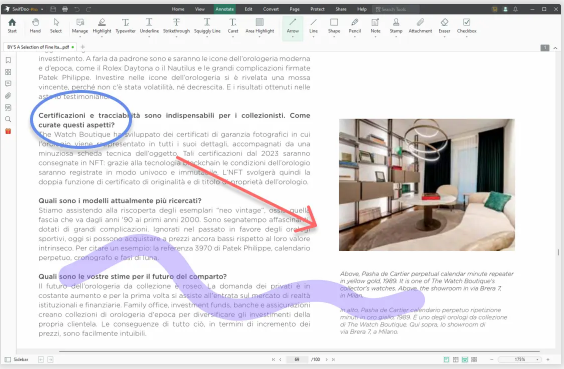Activate the Strikethrough tool

point(176,26)
